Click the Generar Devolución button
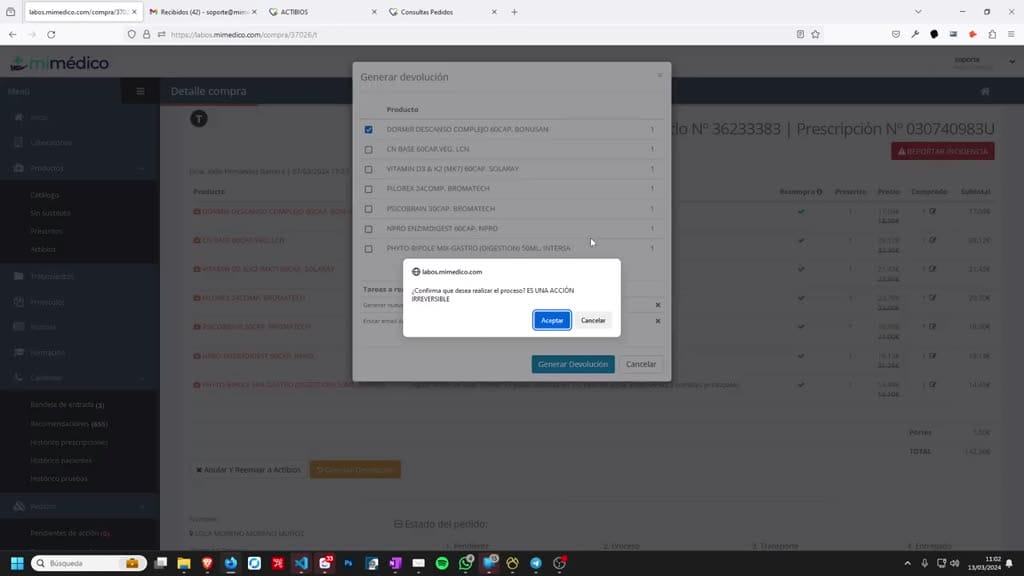The width and height of the screenshot is (1024, 576). (x=573, y=364)
